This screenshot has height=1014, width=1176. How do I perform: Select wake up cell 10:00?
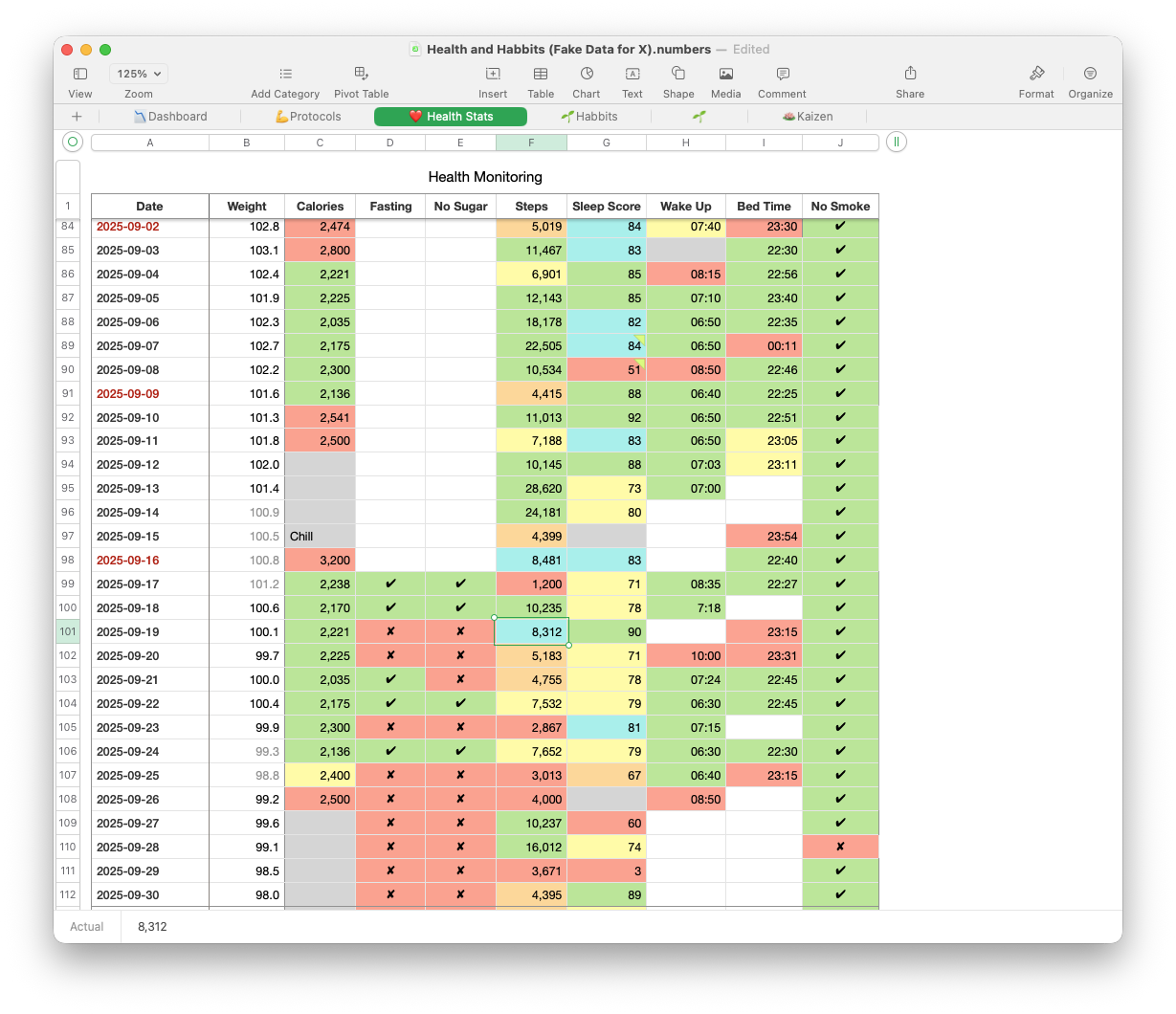686,655
